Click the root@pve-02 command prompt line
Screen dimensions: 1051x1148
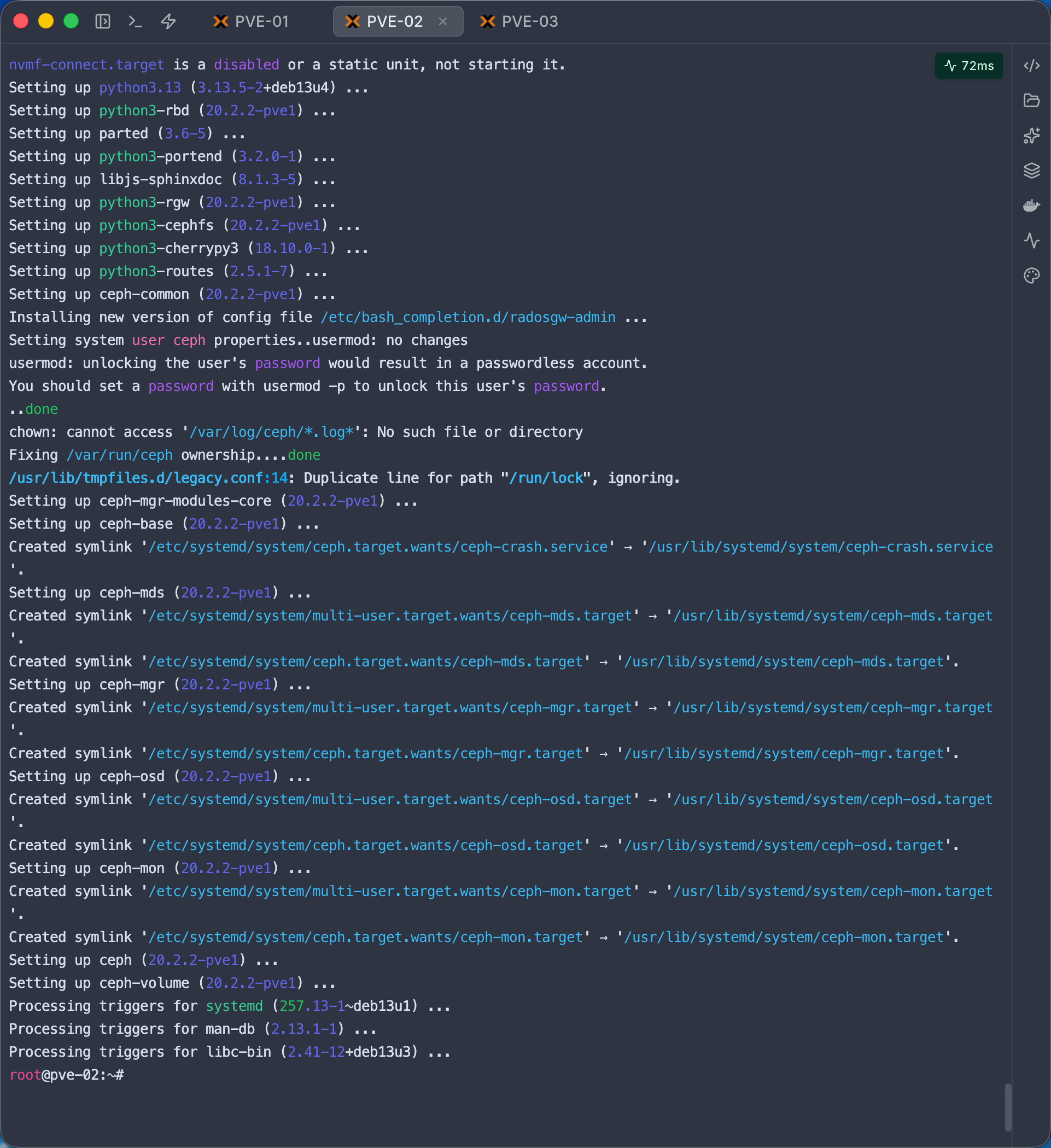pyautogui.click(x=67, y=1075)
